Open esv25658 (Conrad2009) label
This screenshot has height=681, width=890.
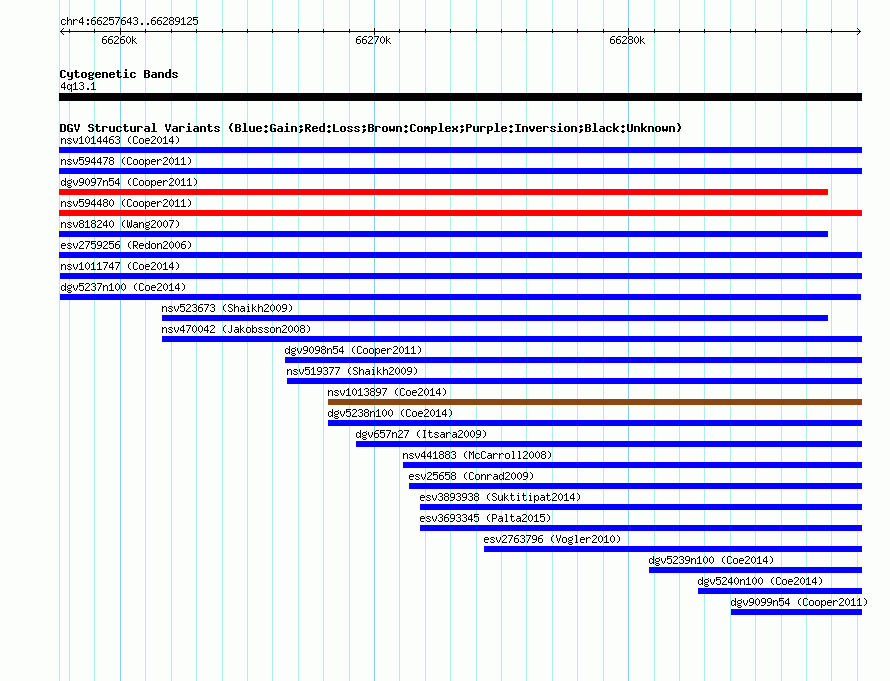pyautogui.click(x=471, y=476)
